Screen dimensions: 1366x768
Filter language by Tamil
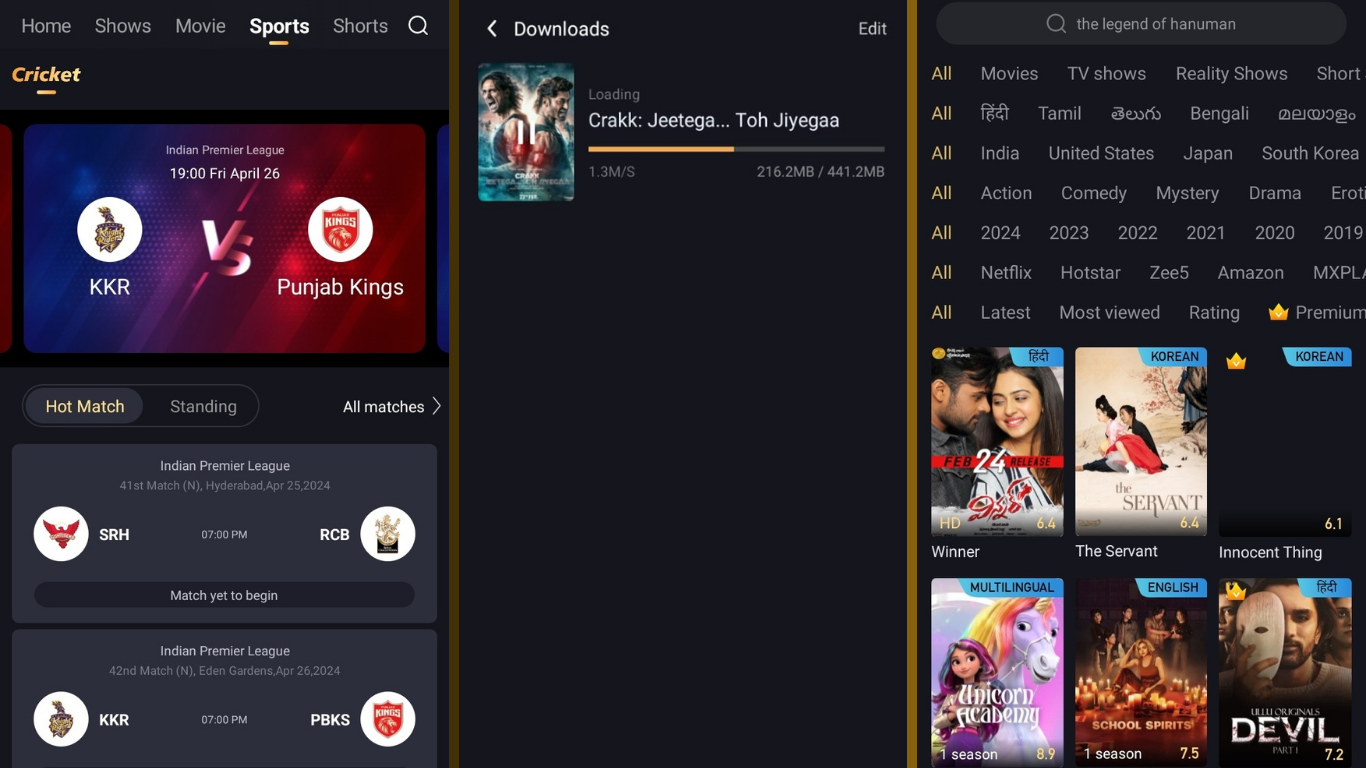[1059, 113]
